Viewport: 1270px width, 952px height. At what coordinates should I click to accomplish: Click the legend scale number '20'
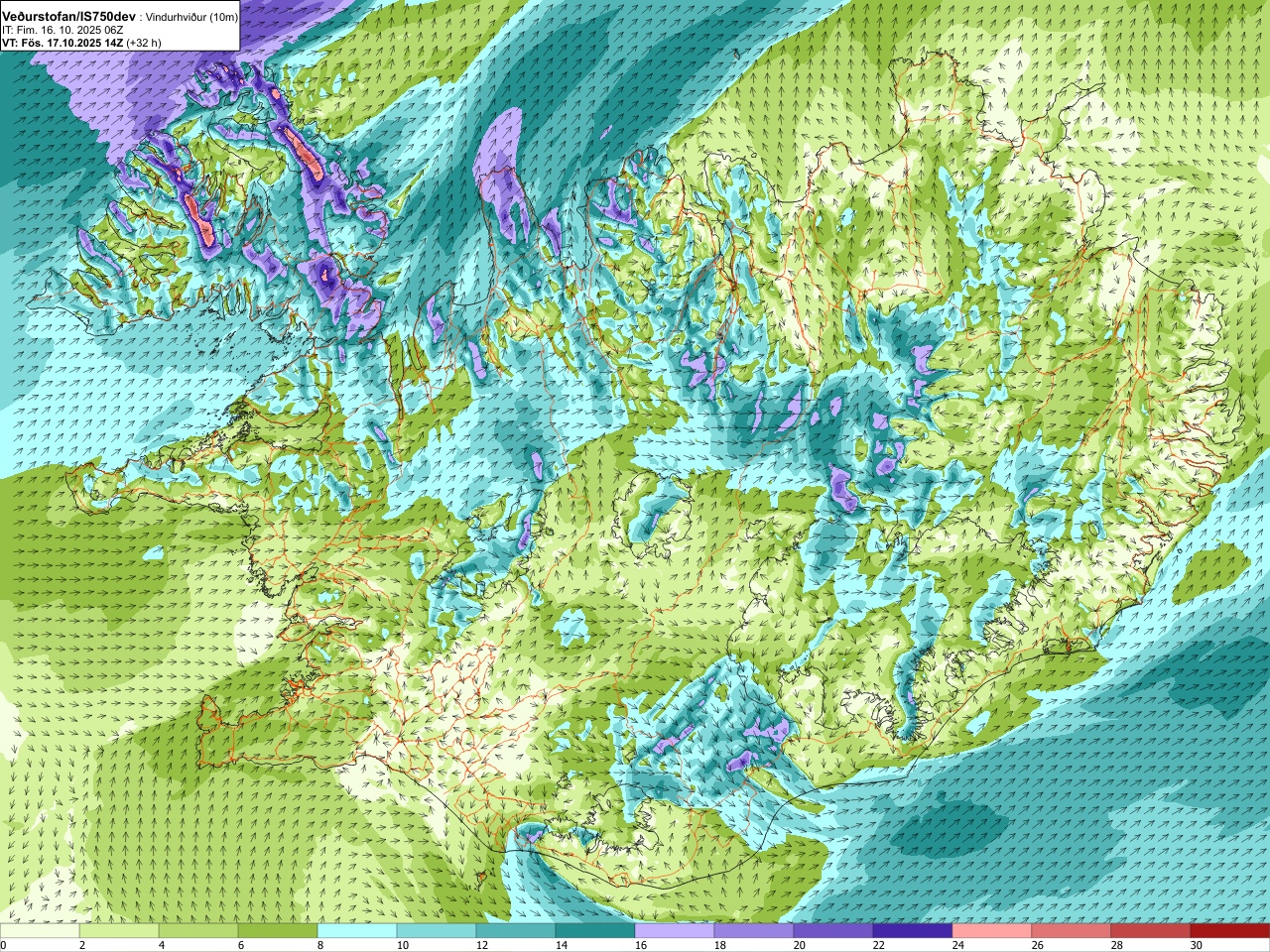800,945
